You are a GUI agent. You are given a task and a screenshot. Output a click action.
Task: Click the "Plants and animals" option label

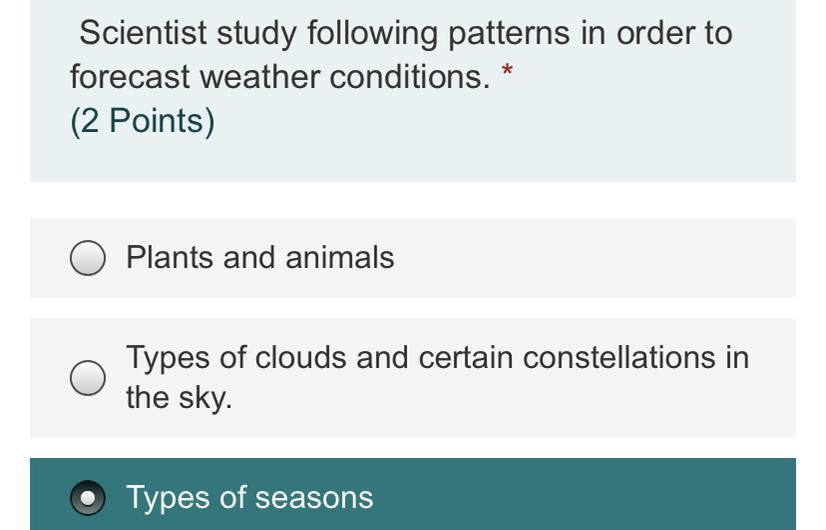pyautogui.click(x=260, y=258)
